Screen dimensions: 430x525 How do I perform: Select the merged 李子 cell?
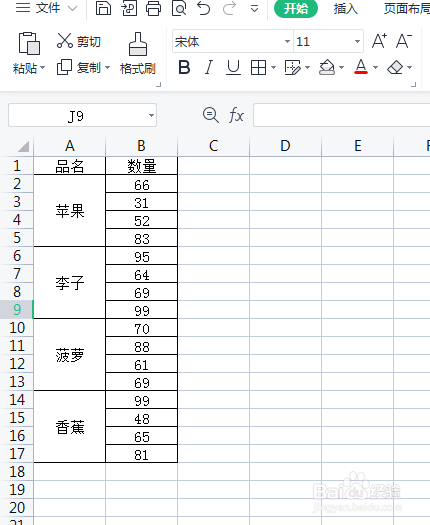coord(70,283)
